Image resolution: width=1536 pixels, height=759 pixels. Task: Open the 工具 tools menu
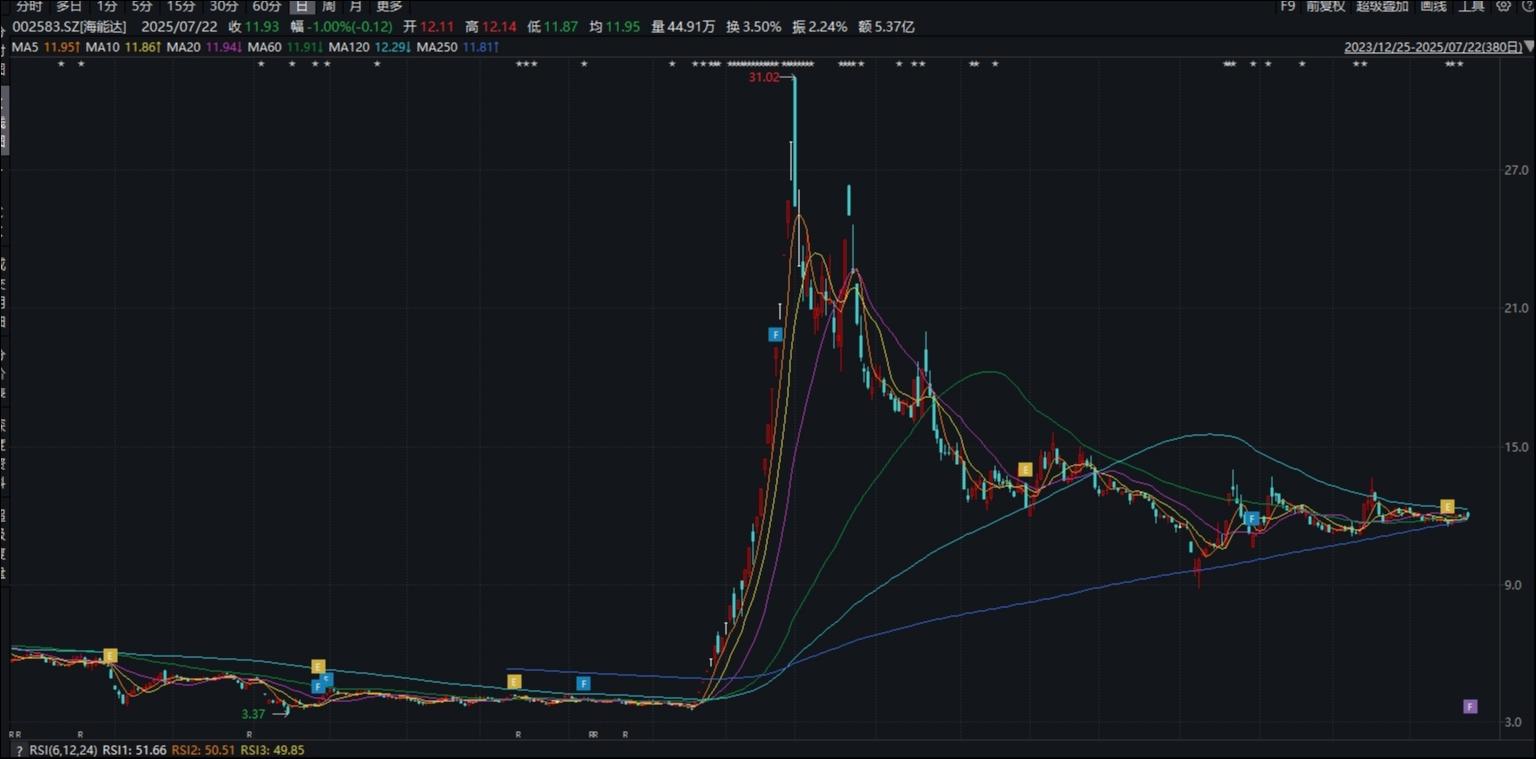(1471, 6)
